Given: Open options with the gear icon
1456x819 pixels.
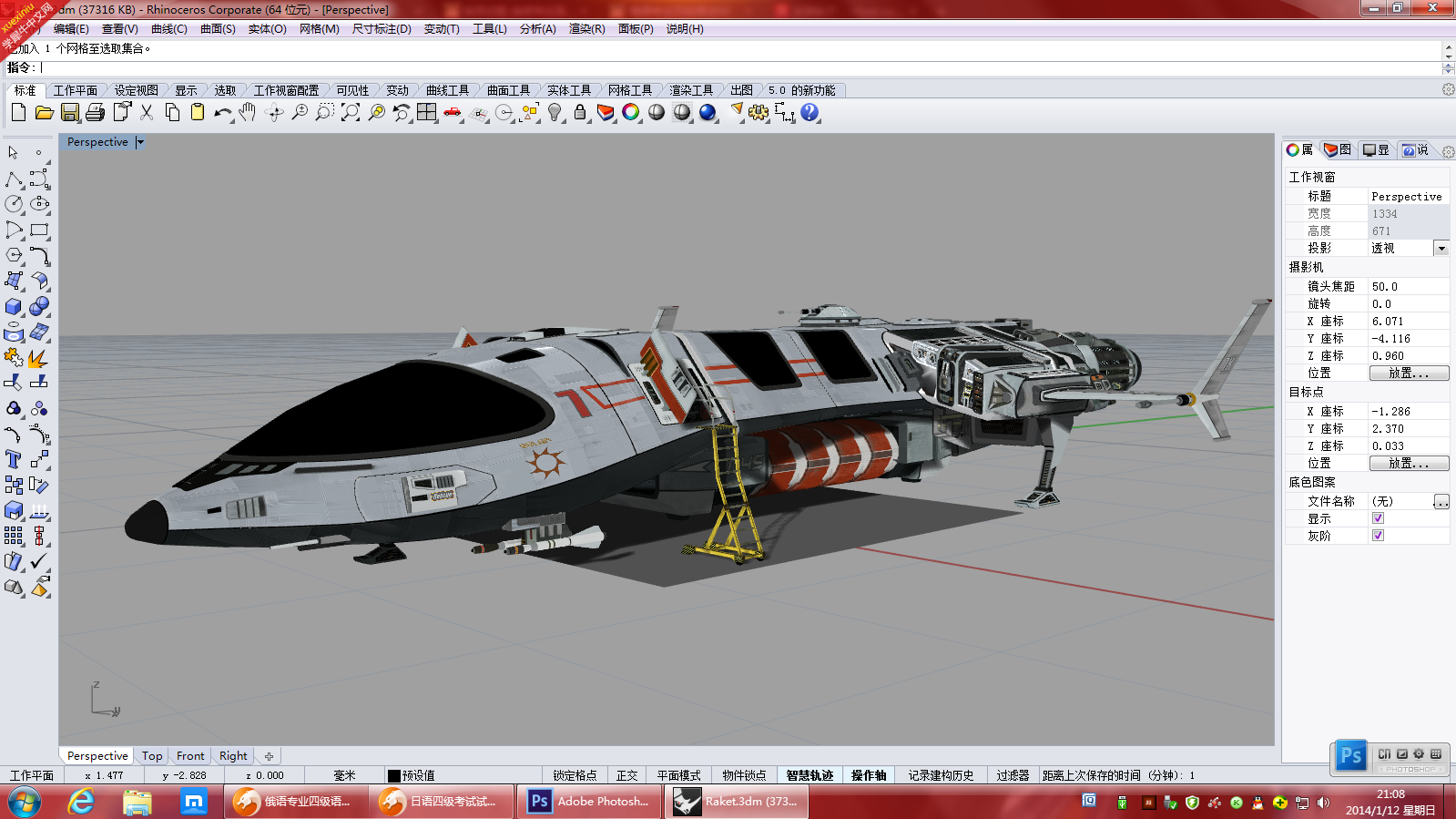Looking at the screenshot, I should (x=759, y=112).
